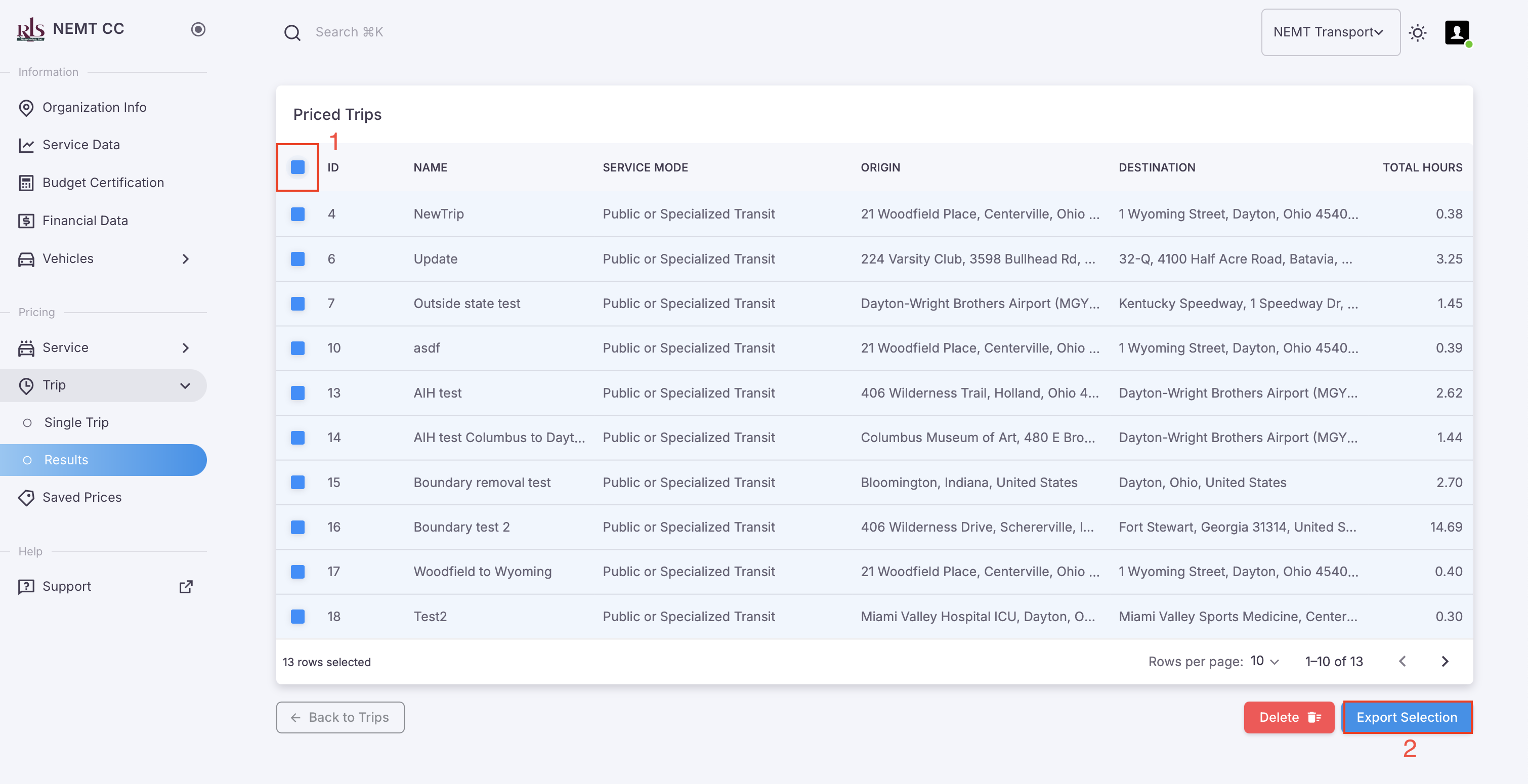Toggle light/dark theme sun icon
Image resolution: width=1528 pixels, height=784 pixels.
1417,32
